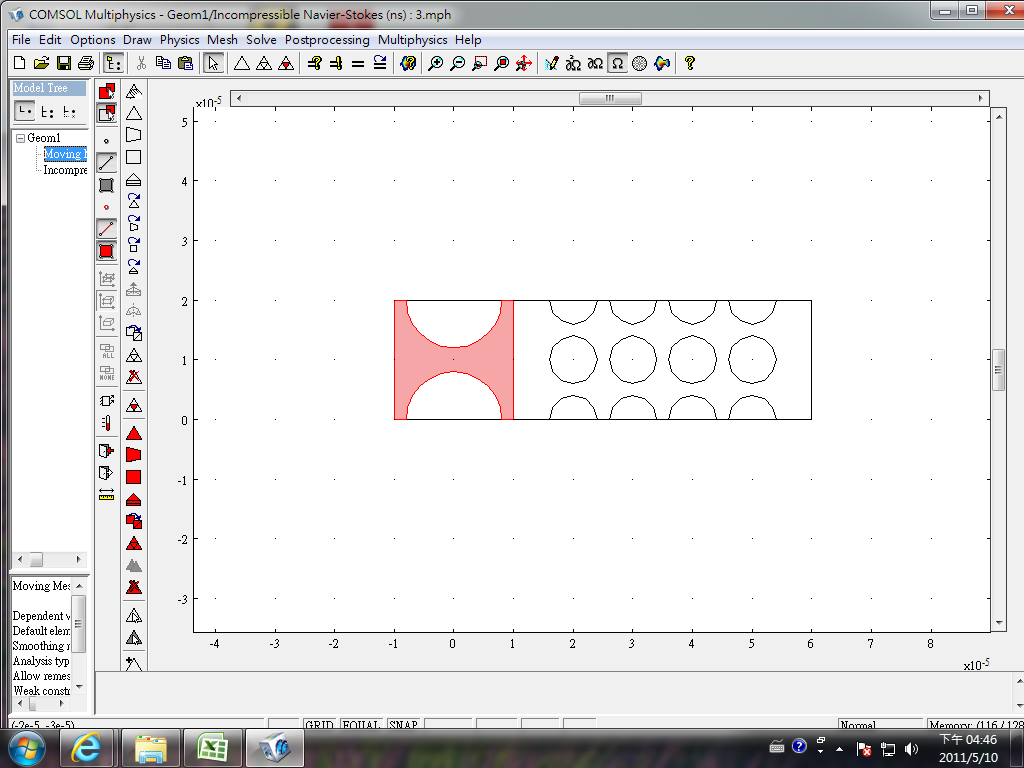This screenshot has width=1024, height=768.
Task: Open Excel from the Windows taskbar
Action: pos(212,748)
